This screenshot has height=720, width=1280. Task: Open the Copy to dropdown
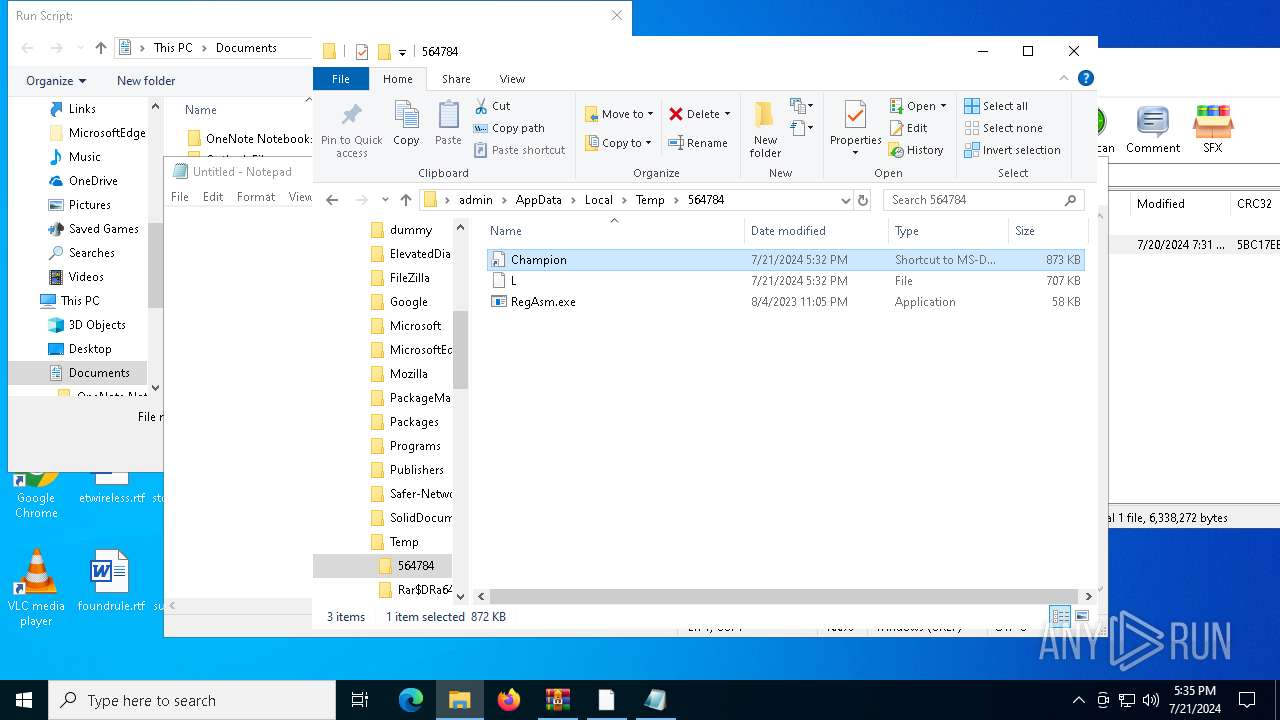[619, 143]
